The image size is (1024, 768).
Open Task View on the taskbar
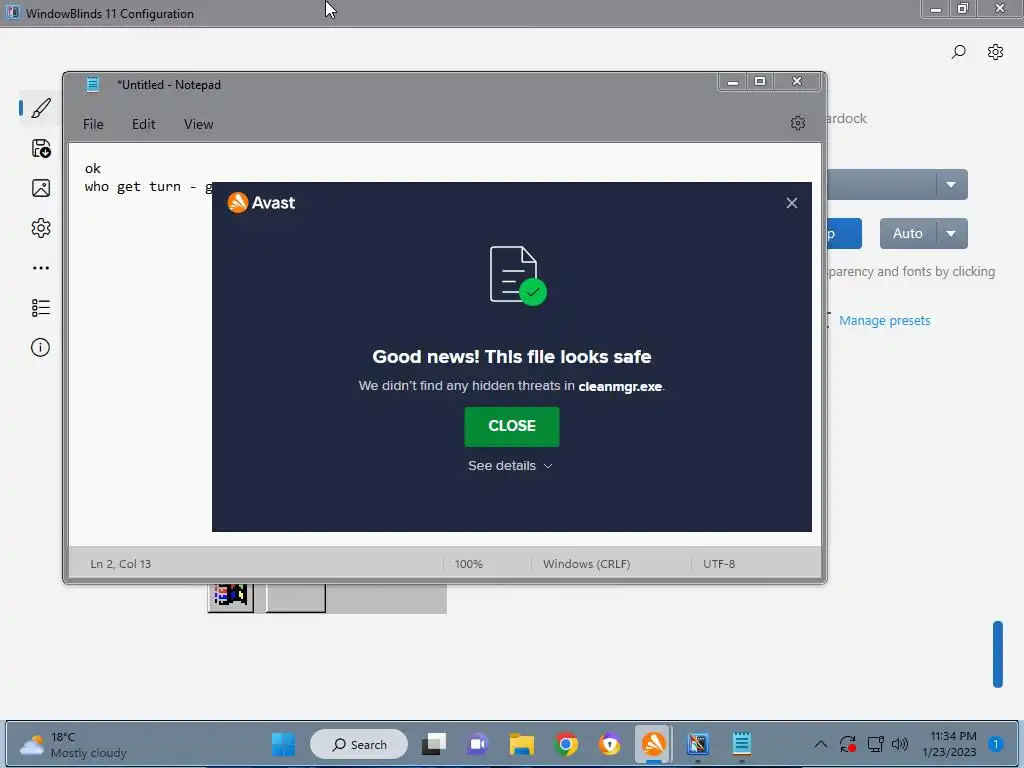click(x=434, y=744)
